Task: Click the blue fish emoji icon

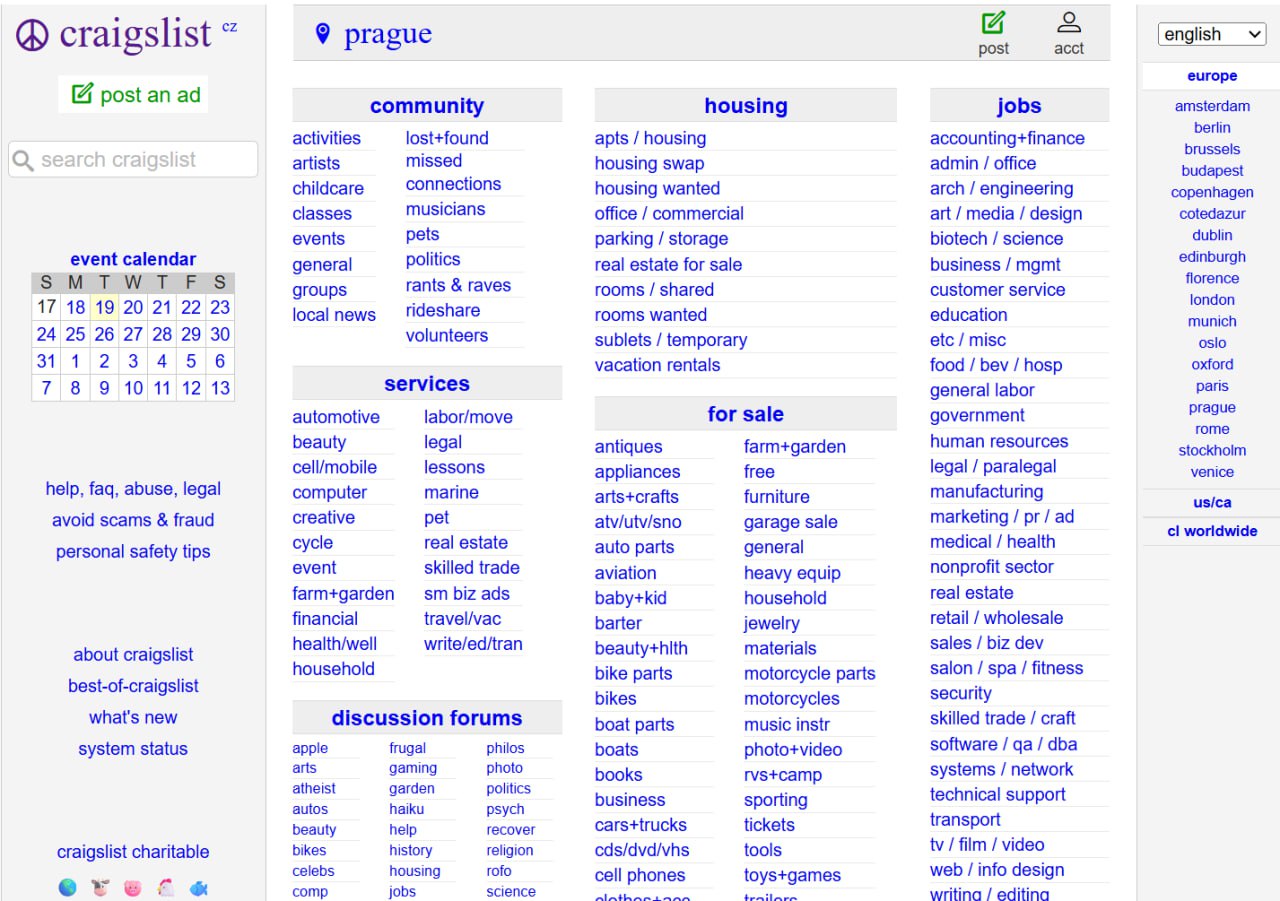Action: [199, 887]
